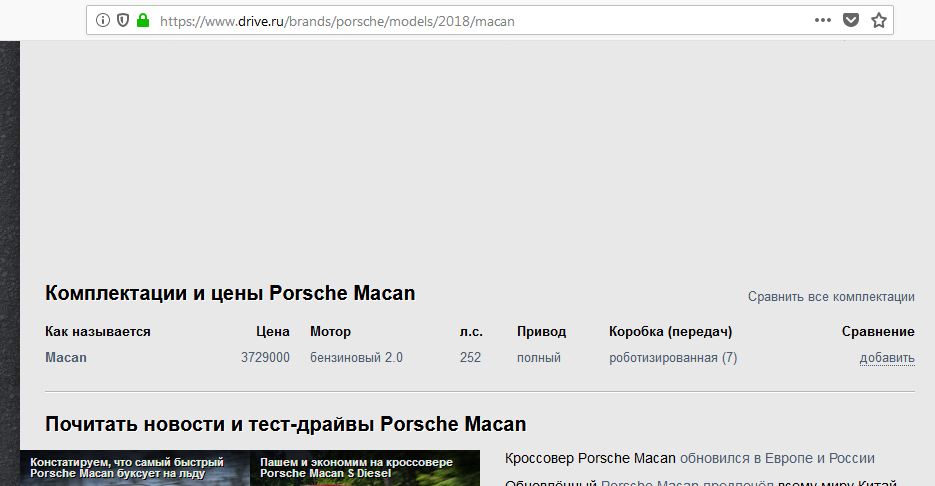This screenshot has height=486, width=935.
Task: Open thumbnail 'Пашем и экономим на кроссовере'
Action: tap(365, 468)
